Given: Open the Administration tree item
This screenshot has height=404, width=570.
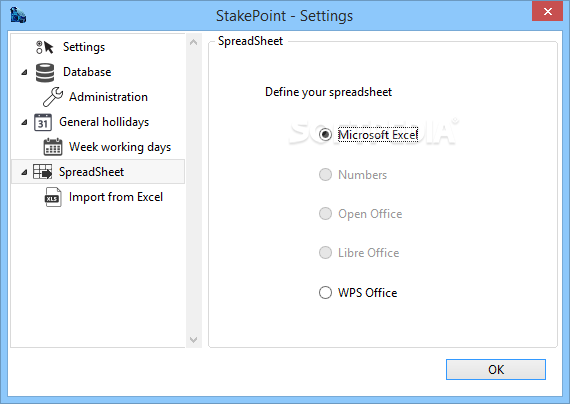Looking at the screenshot, I should (108, 97).
